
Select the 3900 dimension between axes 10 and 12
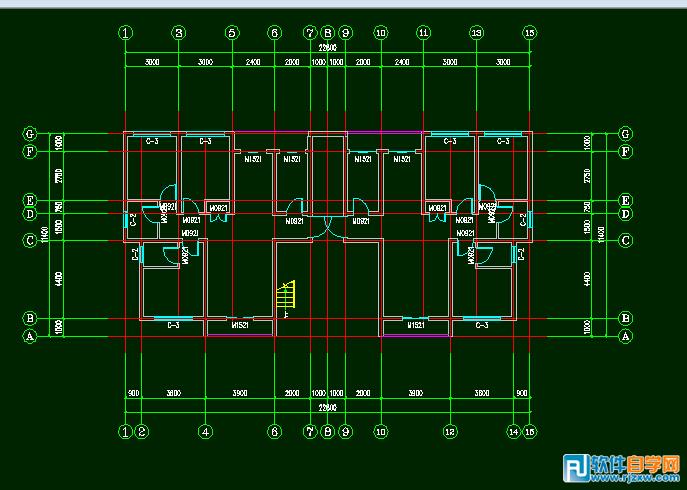pos(415,393)
